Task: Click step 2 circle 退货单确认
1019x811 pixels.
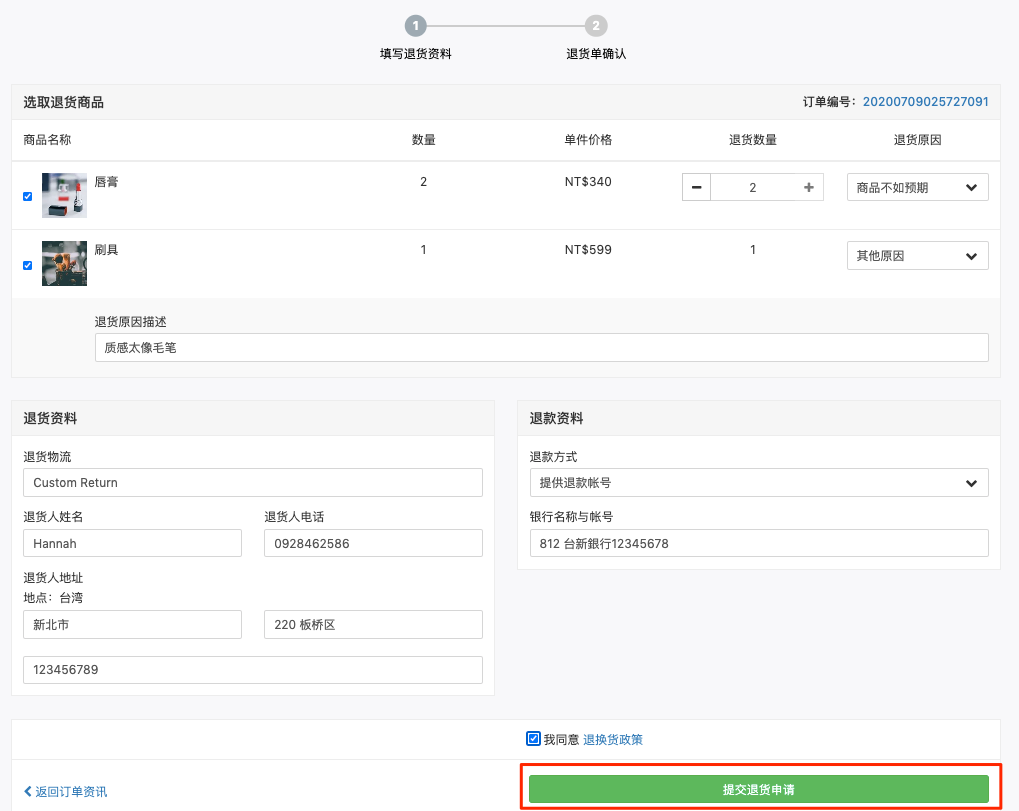Action: 596,26
